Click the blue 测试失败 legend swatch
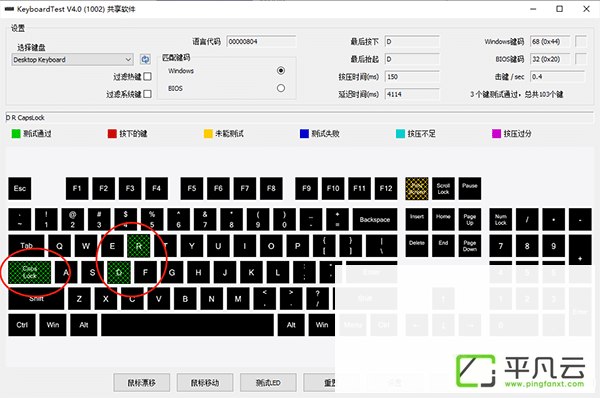Viewport: 600px width, 398px height. pos(304,134)
